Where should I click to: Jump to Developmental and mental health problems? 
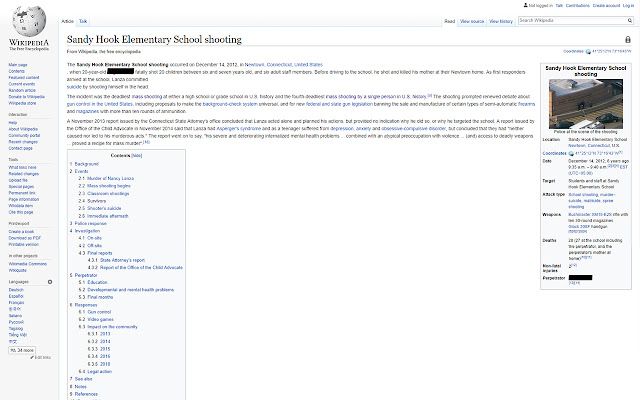click(x=131, y=290)
